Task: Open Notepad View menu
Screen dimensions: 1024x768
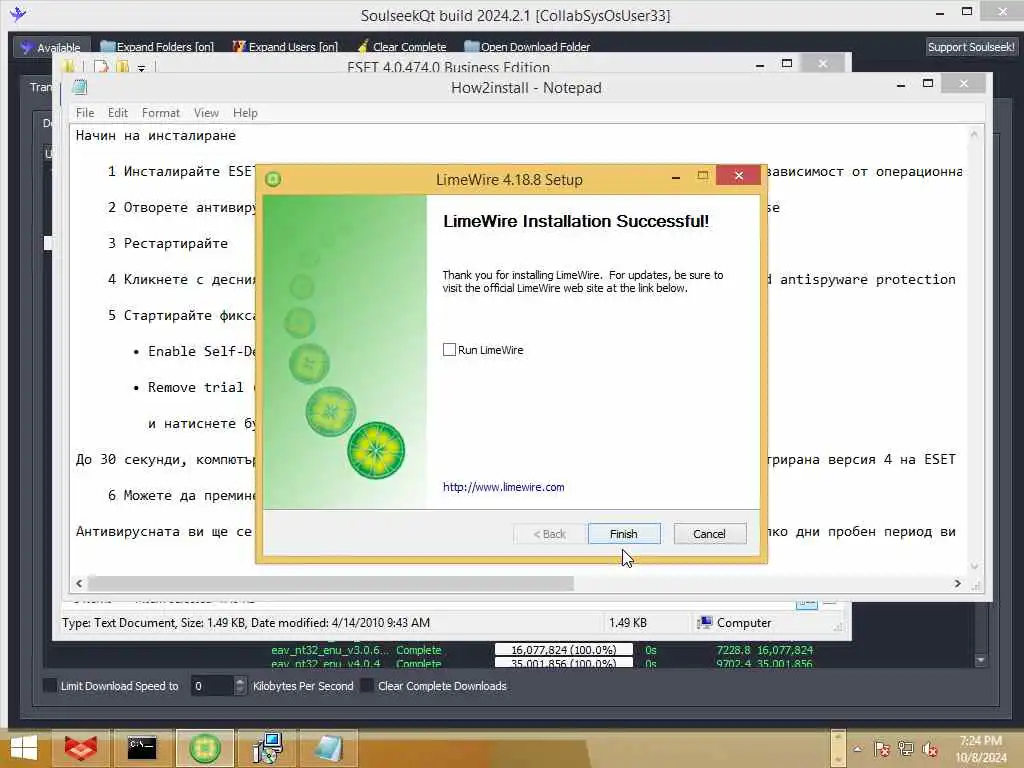Action: pos(206,113)
